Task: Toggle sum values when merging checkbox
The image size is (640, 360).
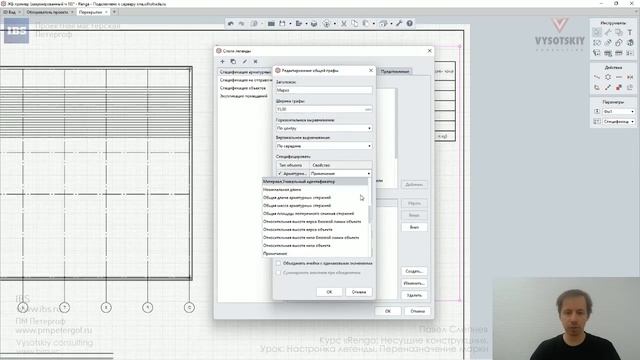Action: 278,273
